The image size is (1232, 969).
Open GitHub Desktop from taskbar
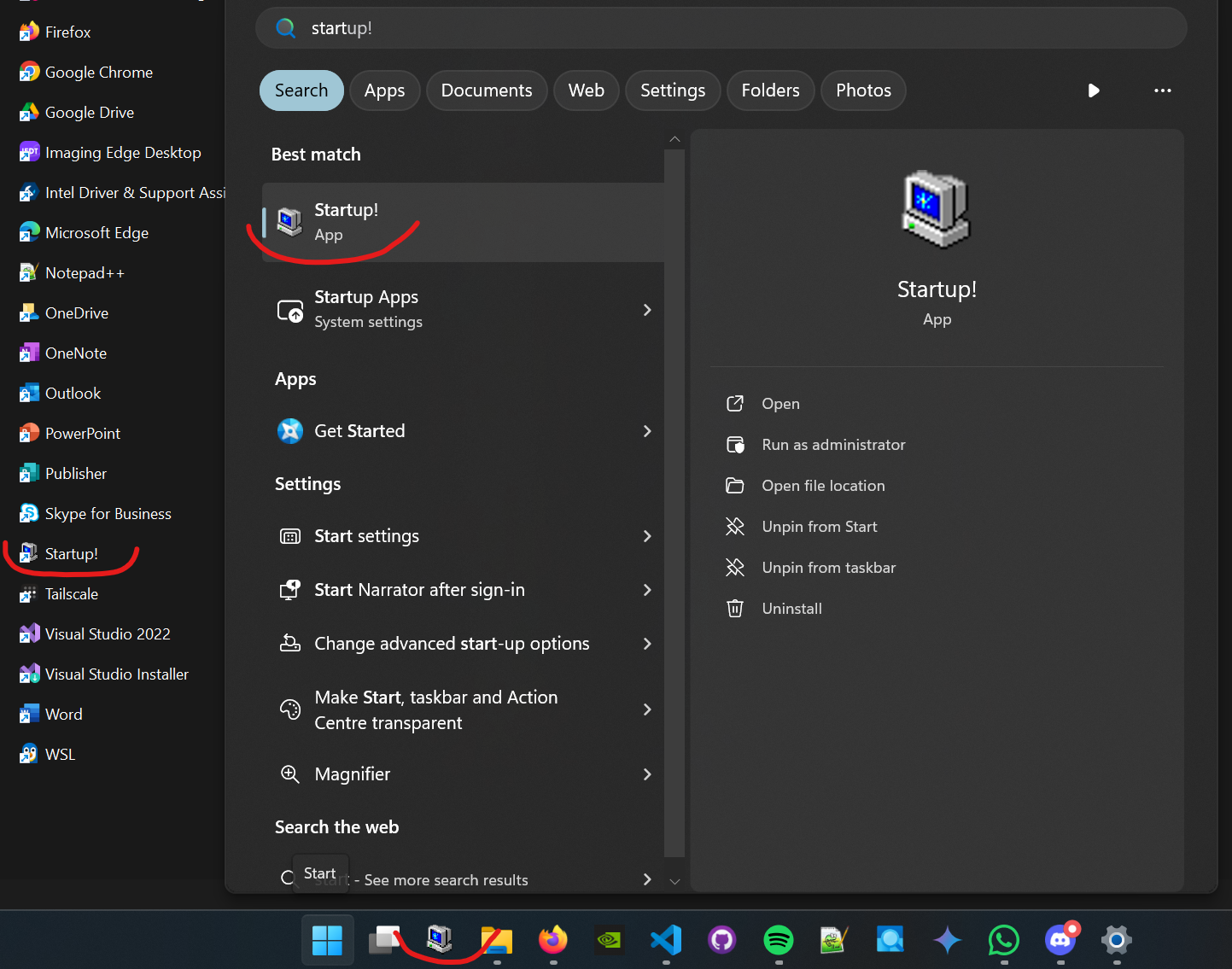(x=721, y=940)
